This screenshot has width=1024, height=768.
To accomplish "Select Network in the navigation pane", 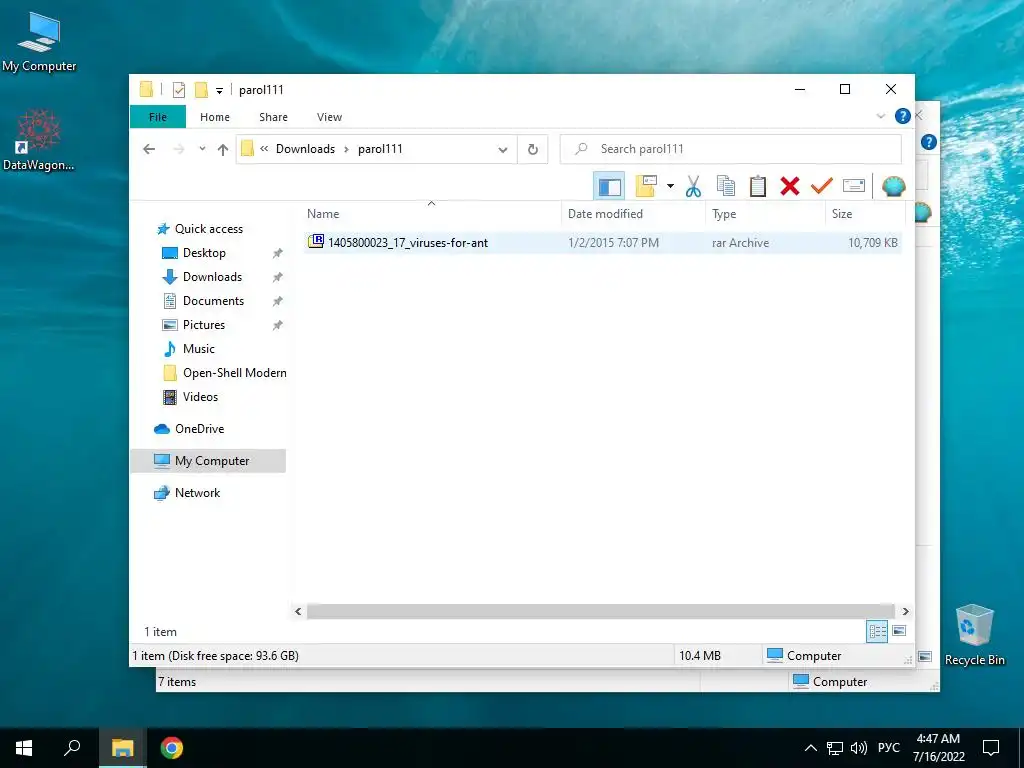I will click(x=197, y=493).
